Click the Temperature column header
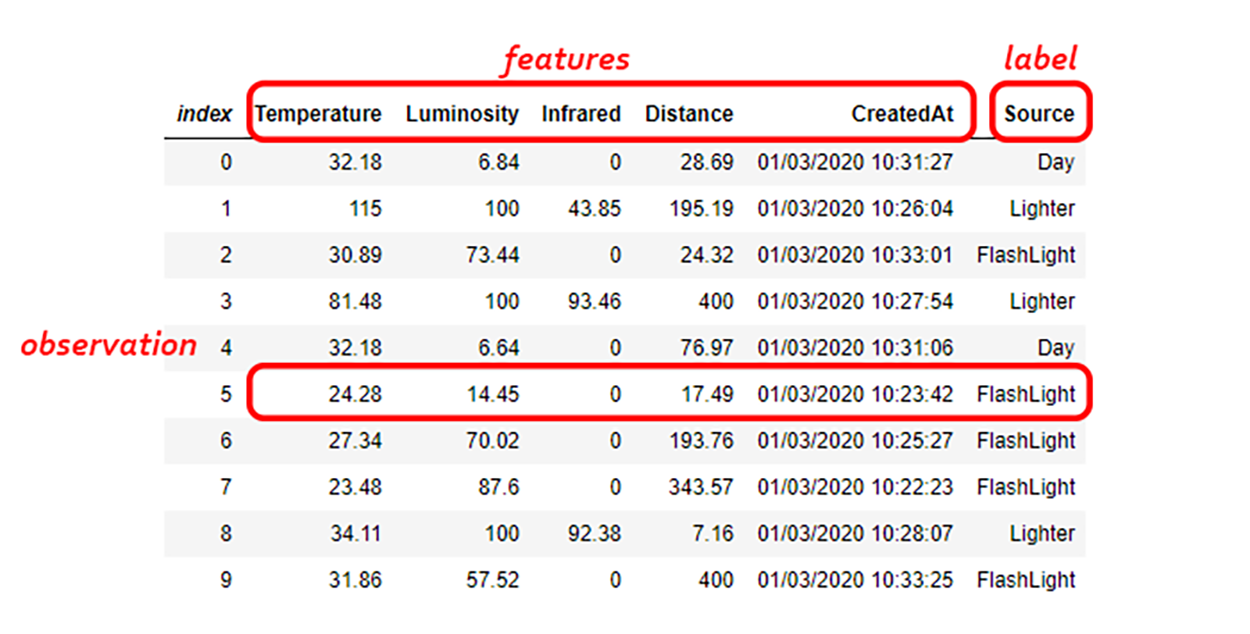 (318, 114)
